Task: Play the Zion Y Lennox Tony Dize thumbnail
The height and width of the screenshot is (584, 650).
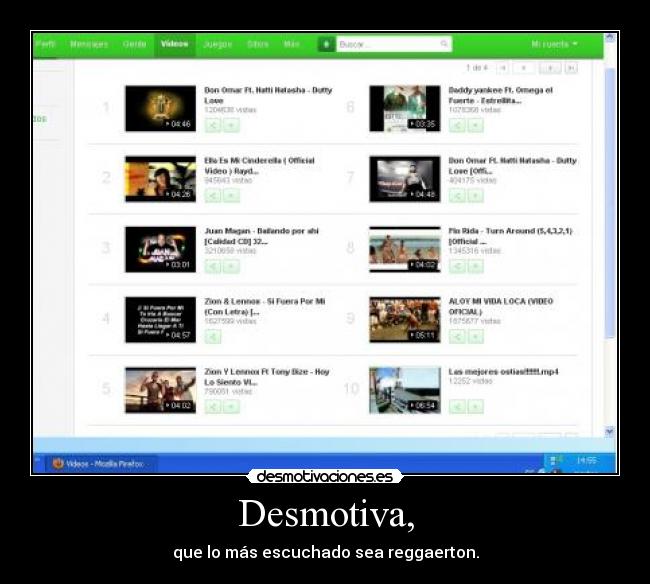Action: (x=160, y=390)
